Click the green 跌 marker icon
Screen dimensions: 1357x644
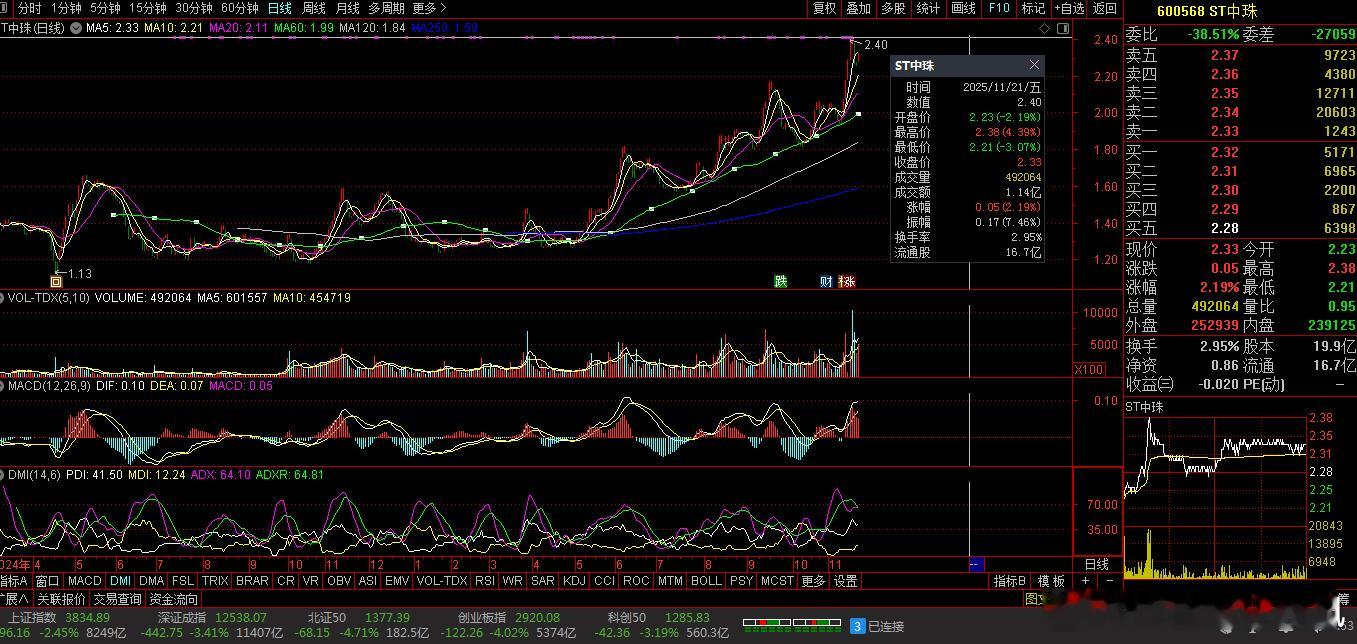click(780, 281)
